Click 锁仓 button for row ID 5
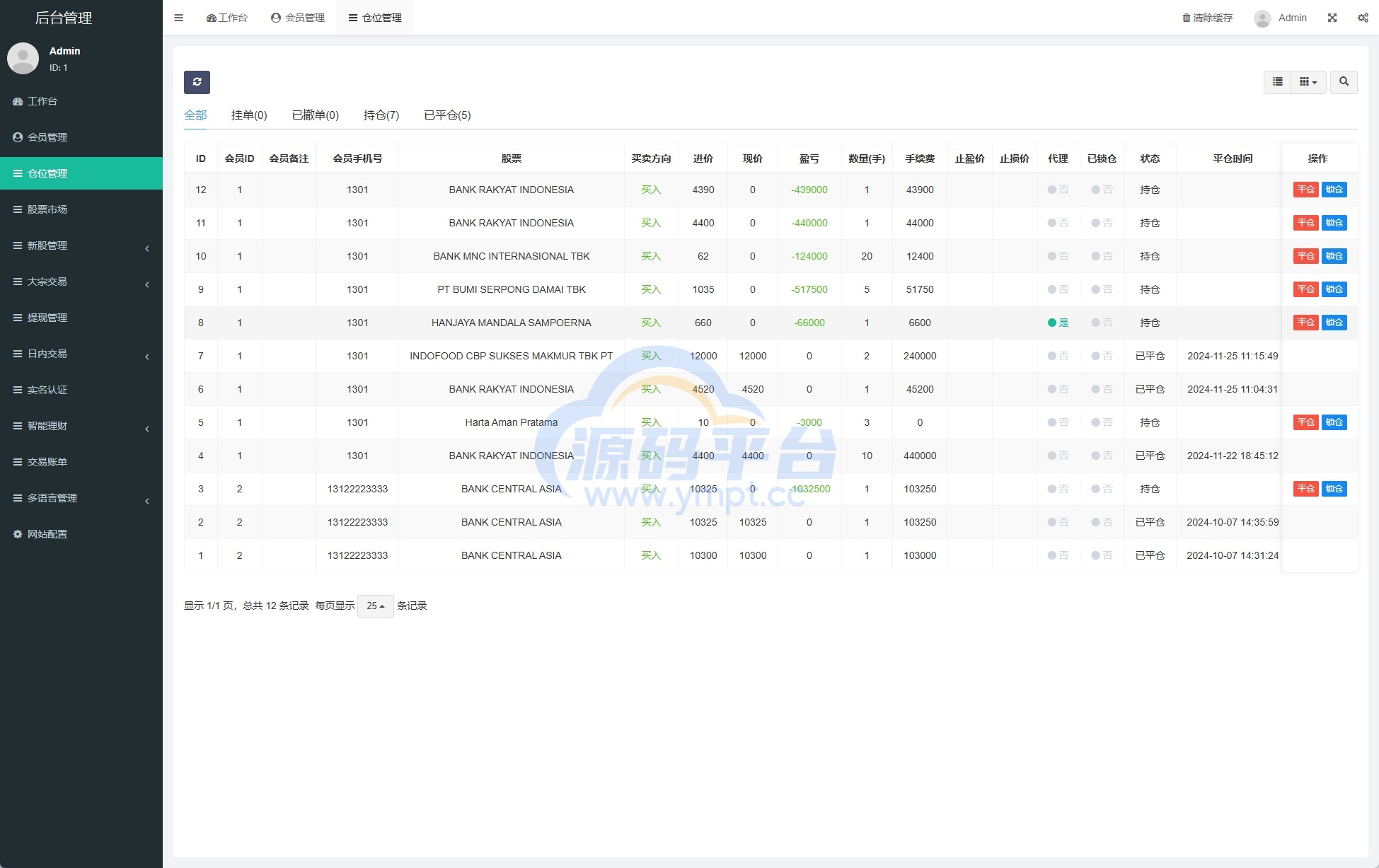 tap(1334, 422)
